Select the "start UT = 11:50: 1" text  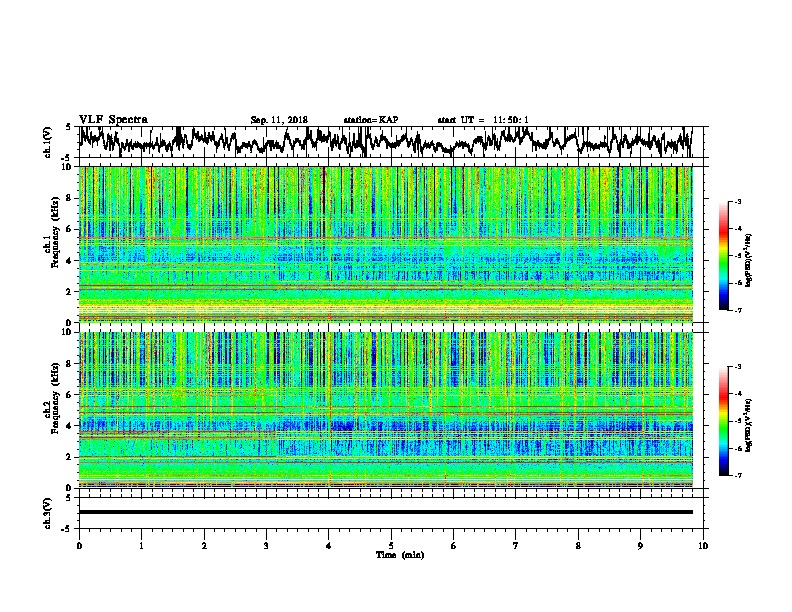tap(483, 120)
